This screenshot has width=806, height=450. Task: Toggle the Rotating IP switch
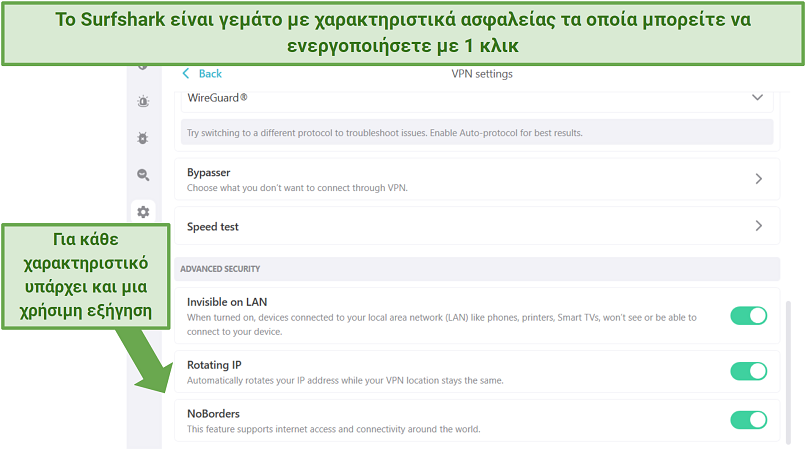click(748, 371)
